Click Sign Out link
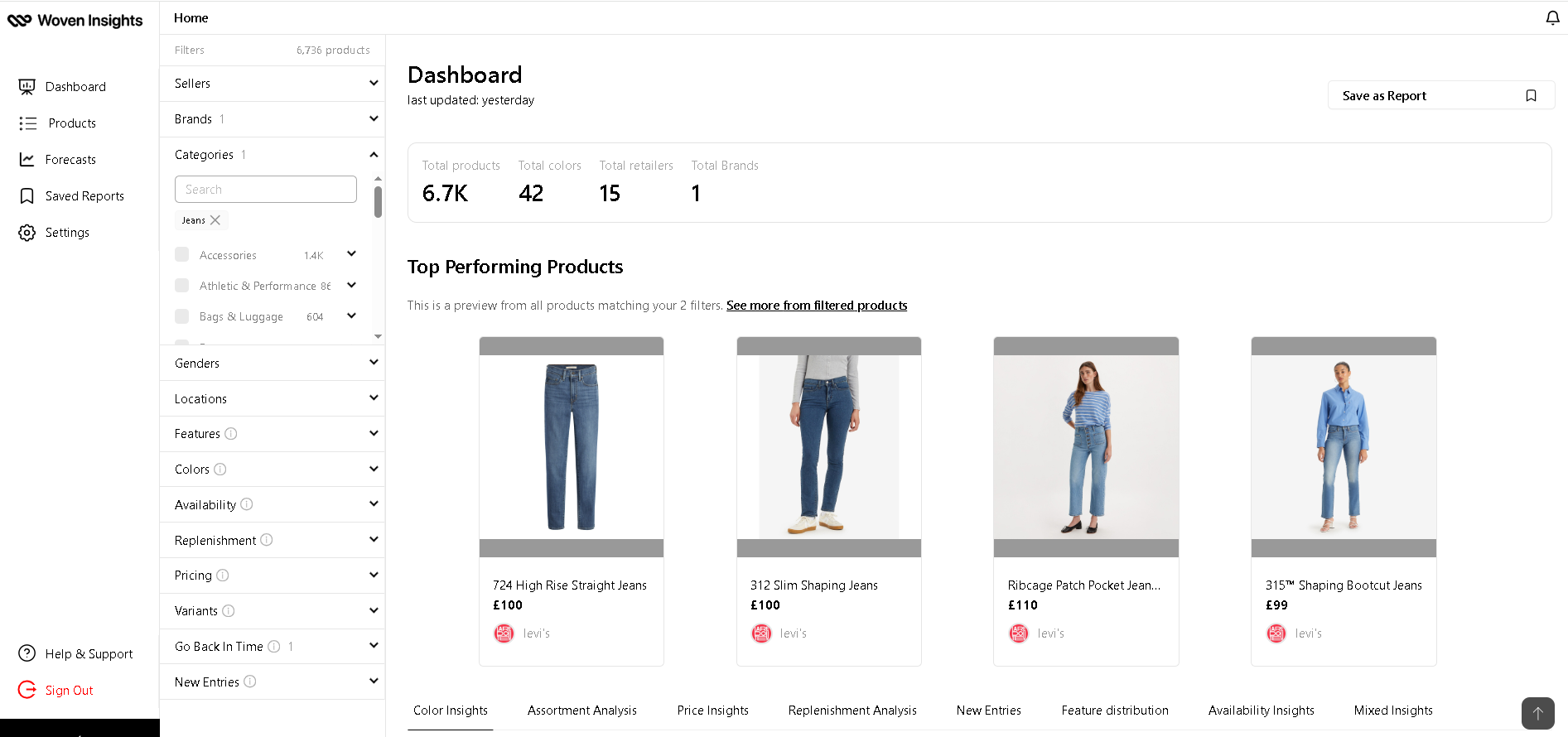Viewport: 1568px width, 737px height. tap(69, 691)
